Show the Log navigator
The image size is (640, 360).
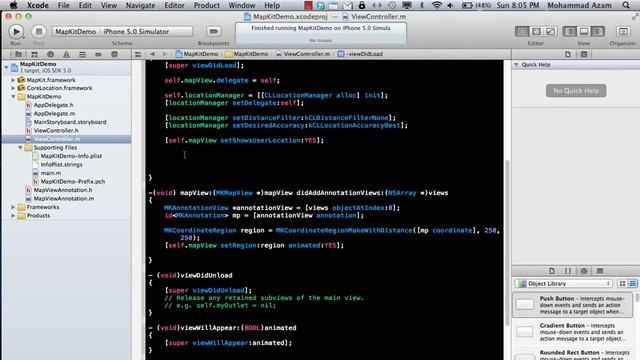[x=114, y=54]
